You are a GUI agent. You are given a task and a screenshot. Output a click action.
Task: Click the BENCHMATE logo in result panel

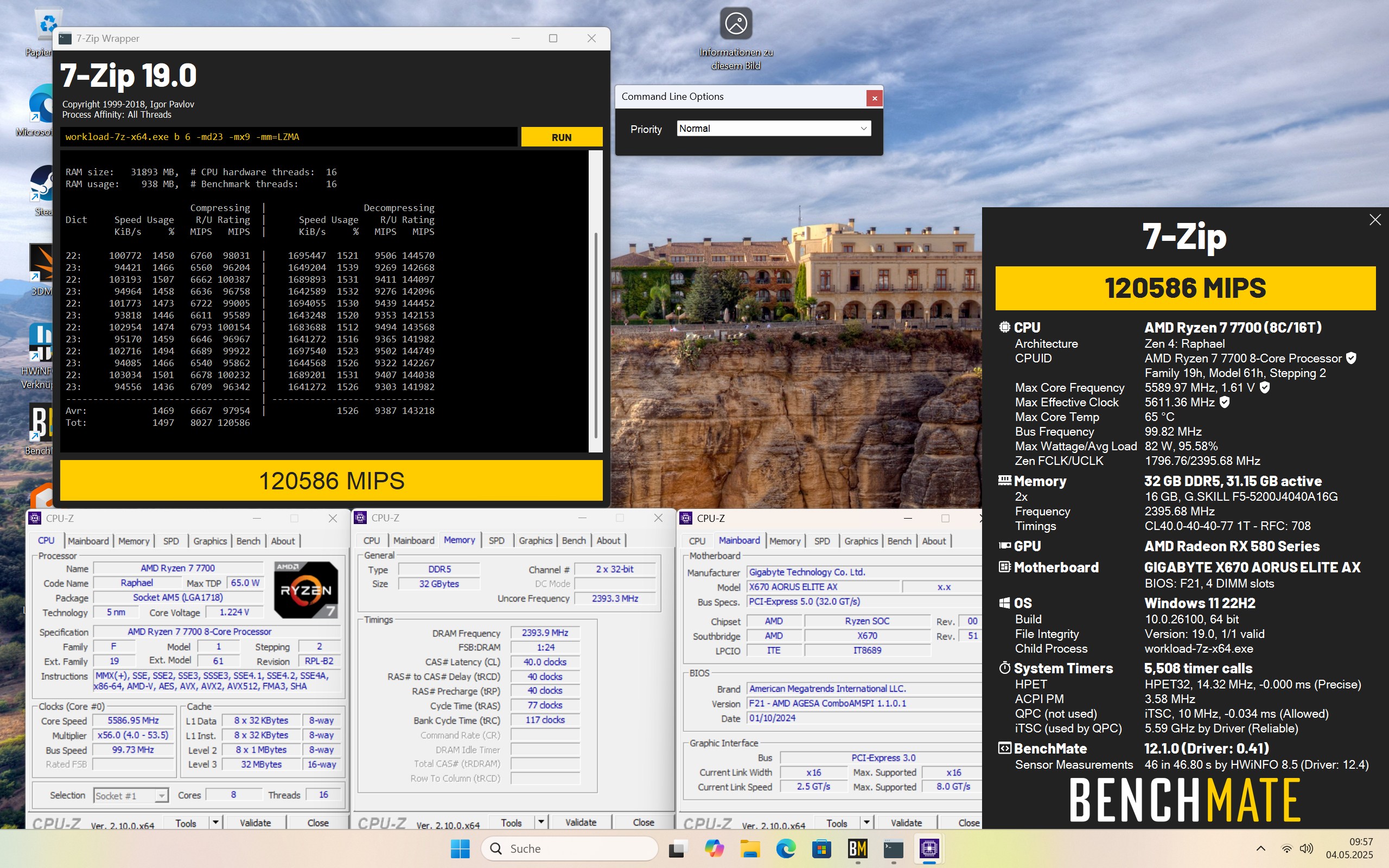pos(1184,800)
